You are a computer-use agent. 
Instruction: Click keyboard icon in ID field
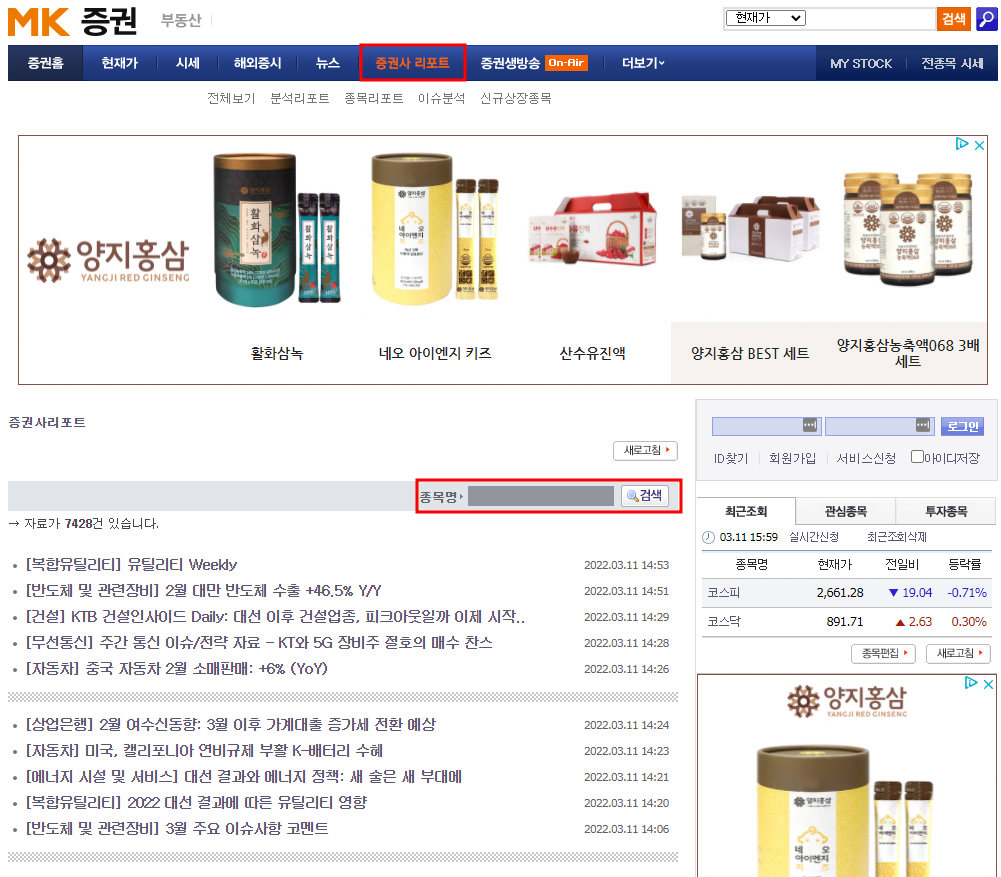pyautogui.click(x=809, y=425)
